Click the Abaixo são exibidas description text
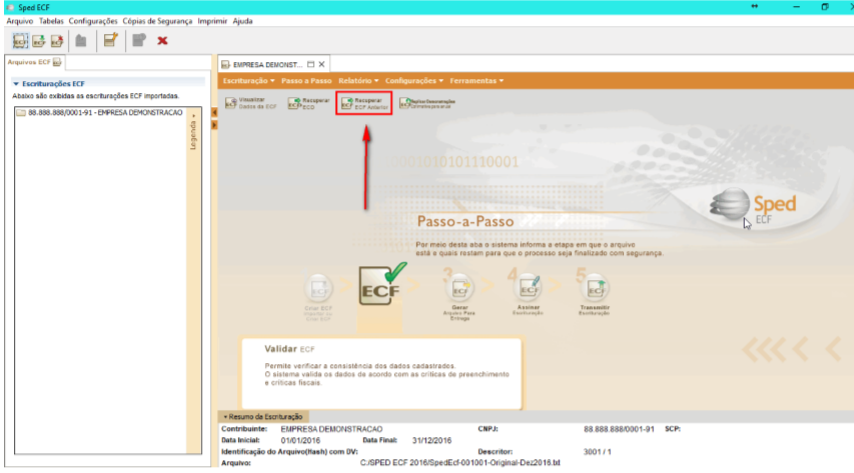The width and height of the screenshot is (854, 473). (96, 96)
